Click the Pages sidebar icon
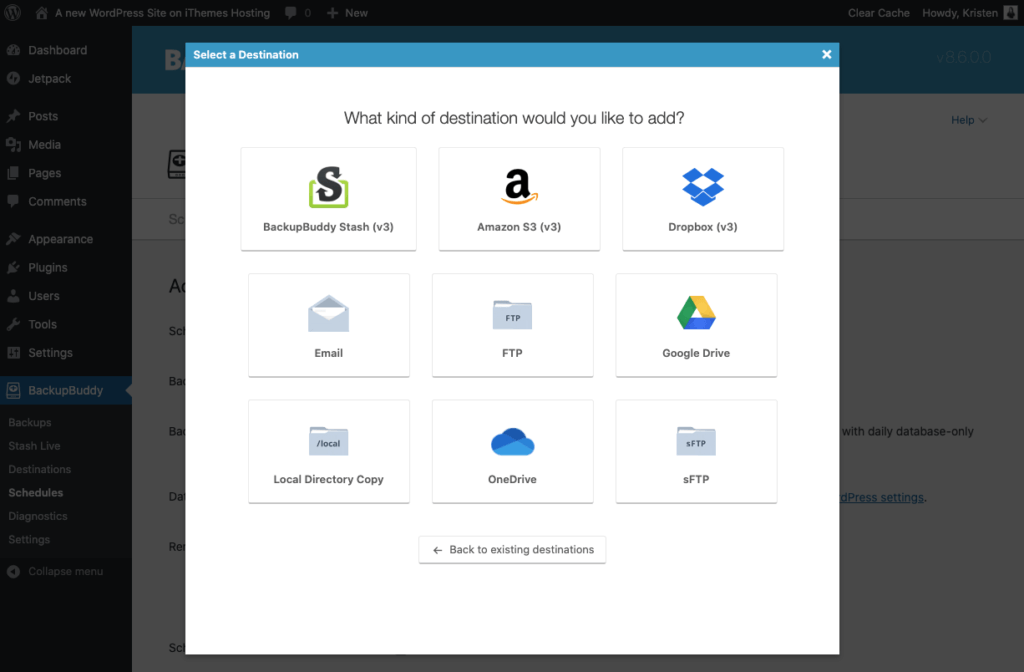 click(x=13, y=173)
